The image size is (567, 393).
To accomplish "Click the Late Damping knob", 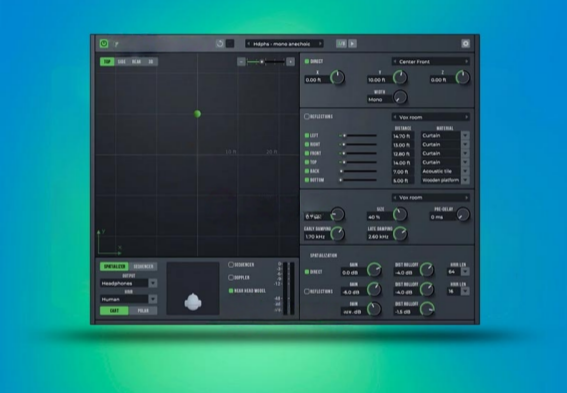I will (x=400, y=234).
